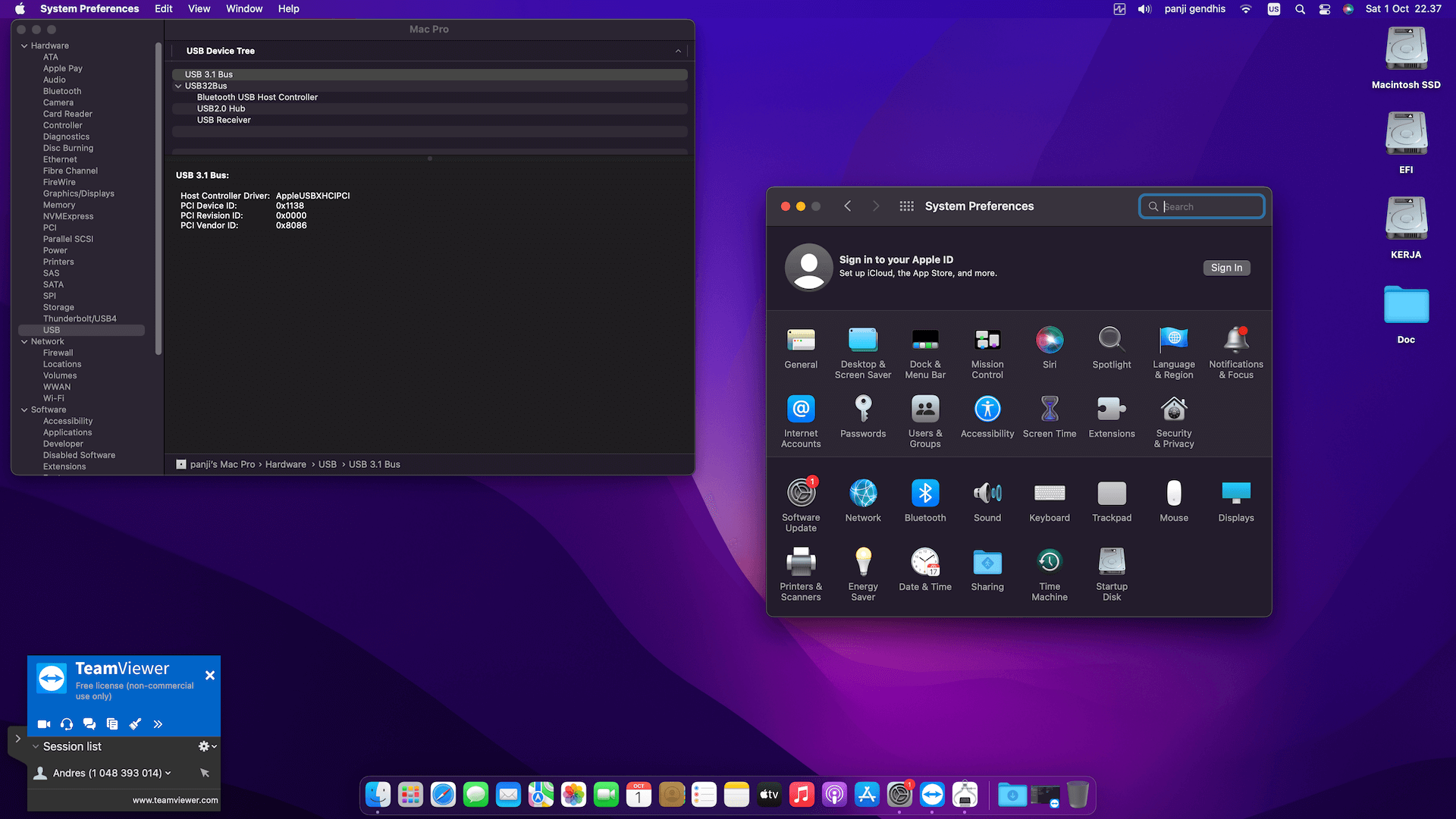The height and width of the screenshot is (819, 1456).
Task: Close the TeamViewer panel
Action: click(210, 675)
